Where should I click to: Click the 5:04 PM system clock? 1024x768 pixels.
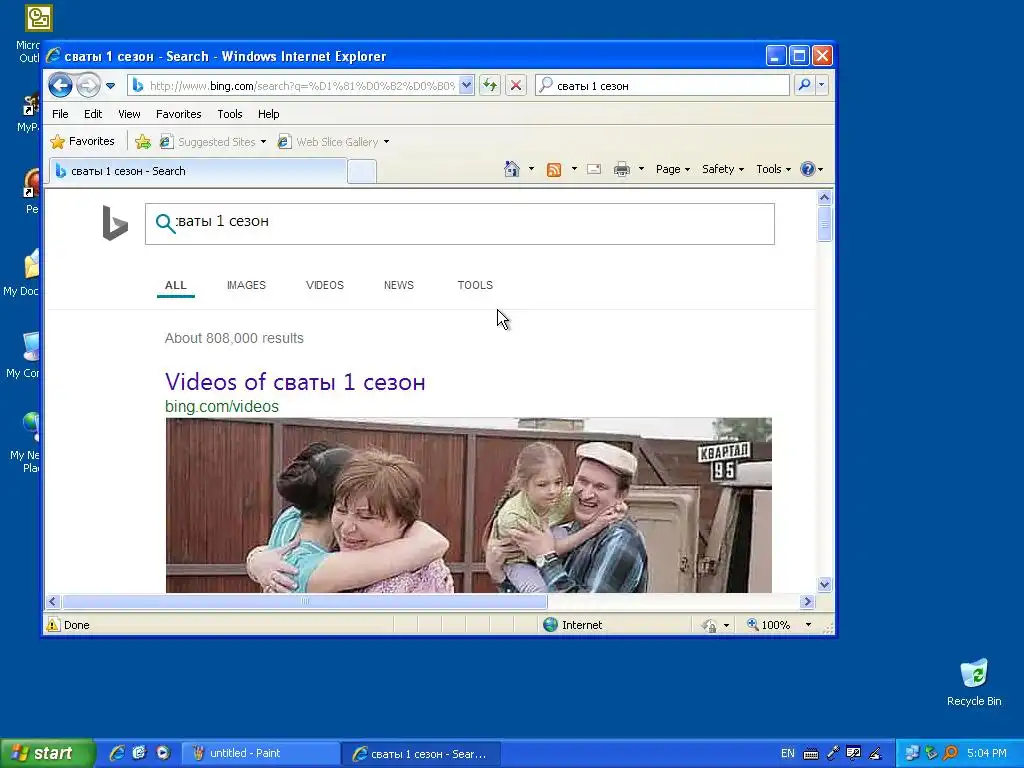986,754
